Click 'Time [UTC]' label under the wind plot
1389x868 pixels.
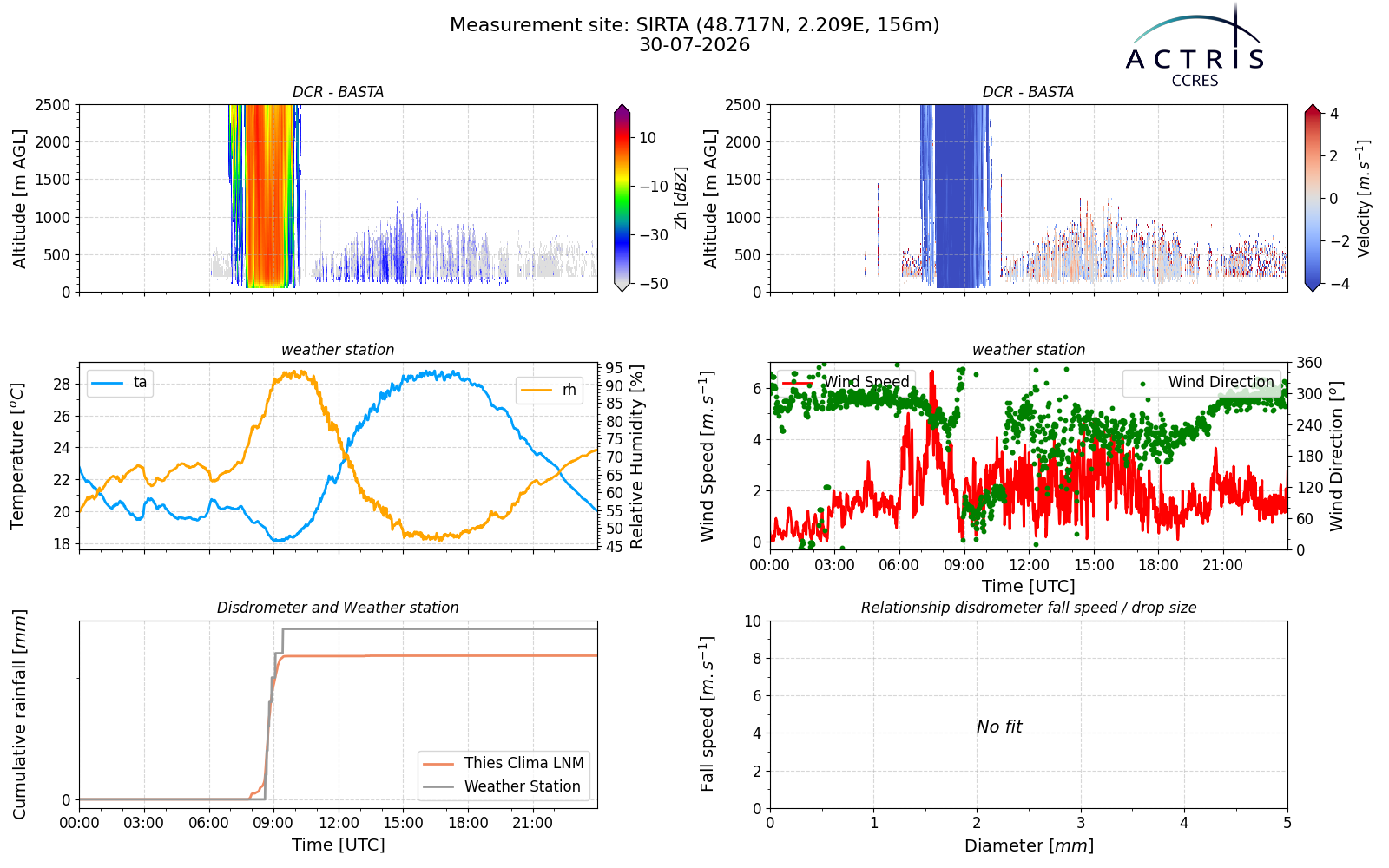tap(1029, 586)
